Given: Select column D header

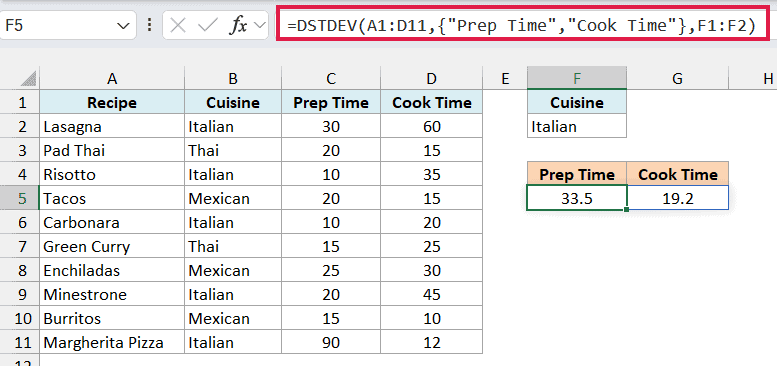Looking at the screenshot, I should click(x=432, y=78).
